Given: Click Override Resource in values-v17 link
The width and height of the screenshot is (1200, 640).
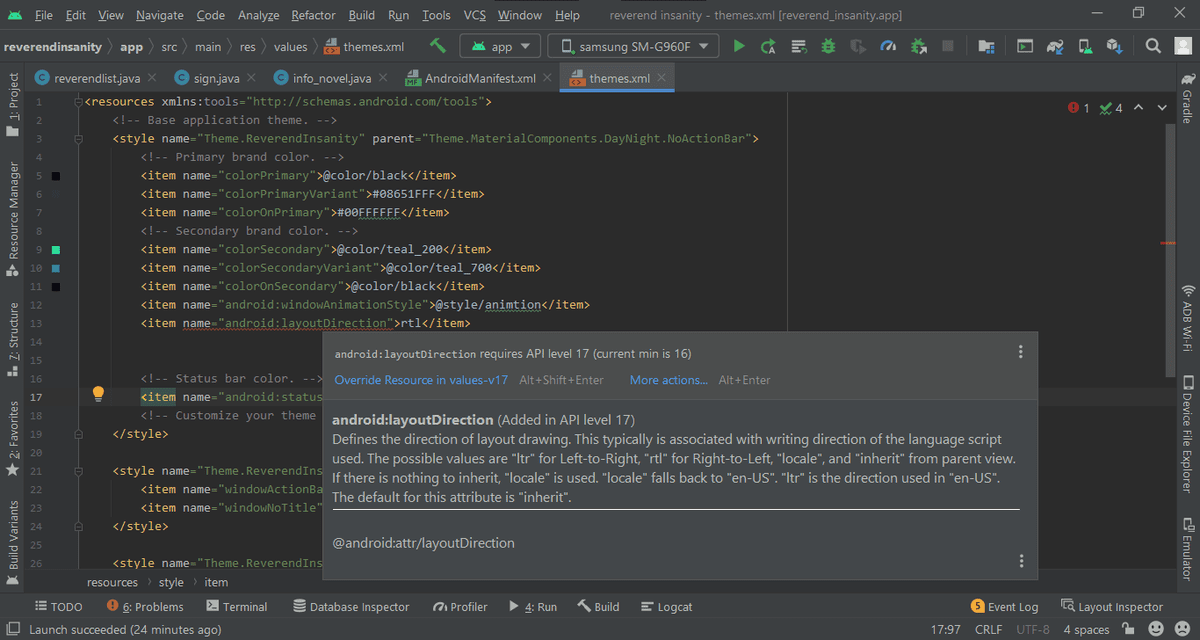Looking at the screenshot, I should pyautogui.click(x=421, y=380).
